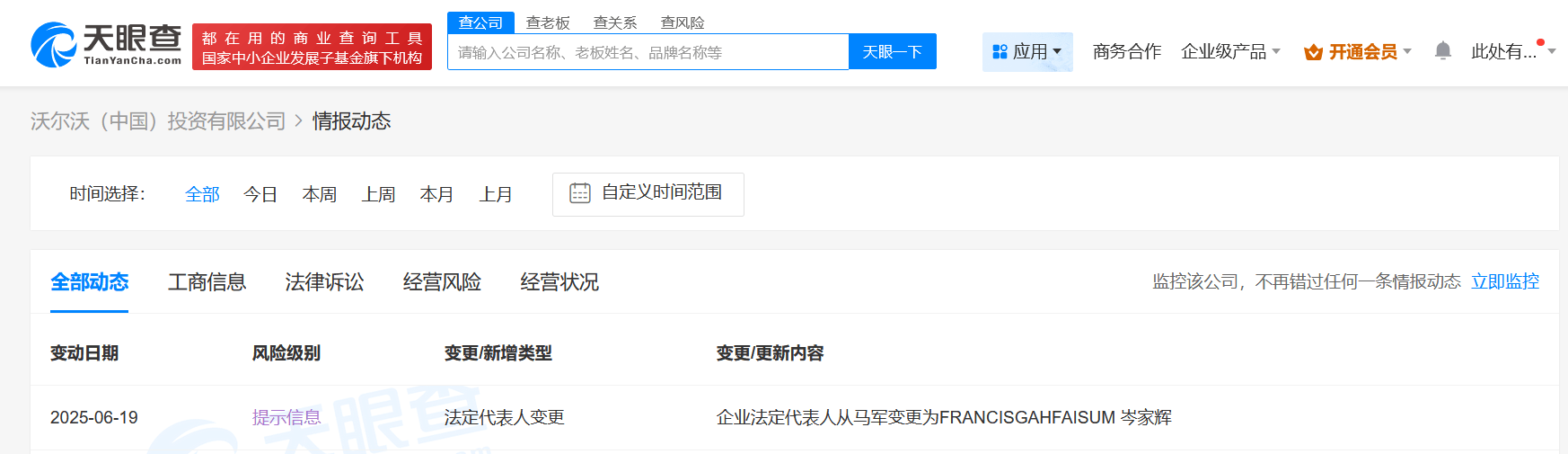Click the date cell 2025-06-19
The image size is (1568, 454).
point(94,417)
